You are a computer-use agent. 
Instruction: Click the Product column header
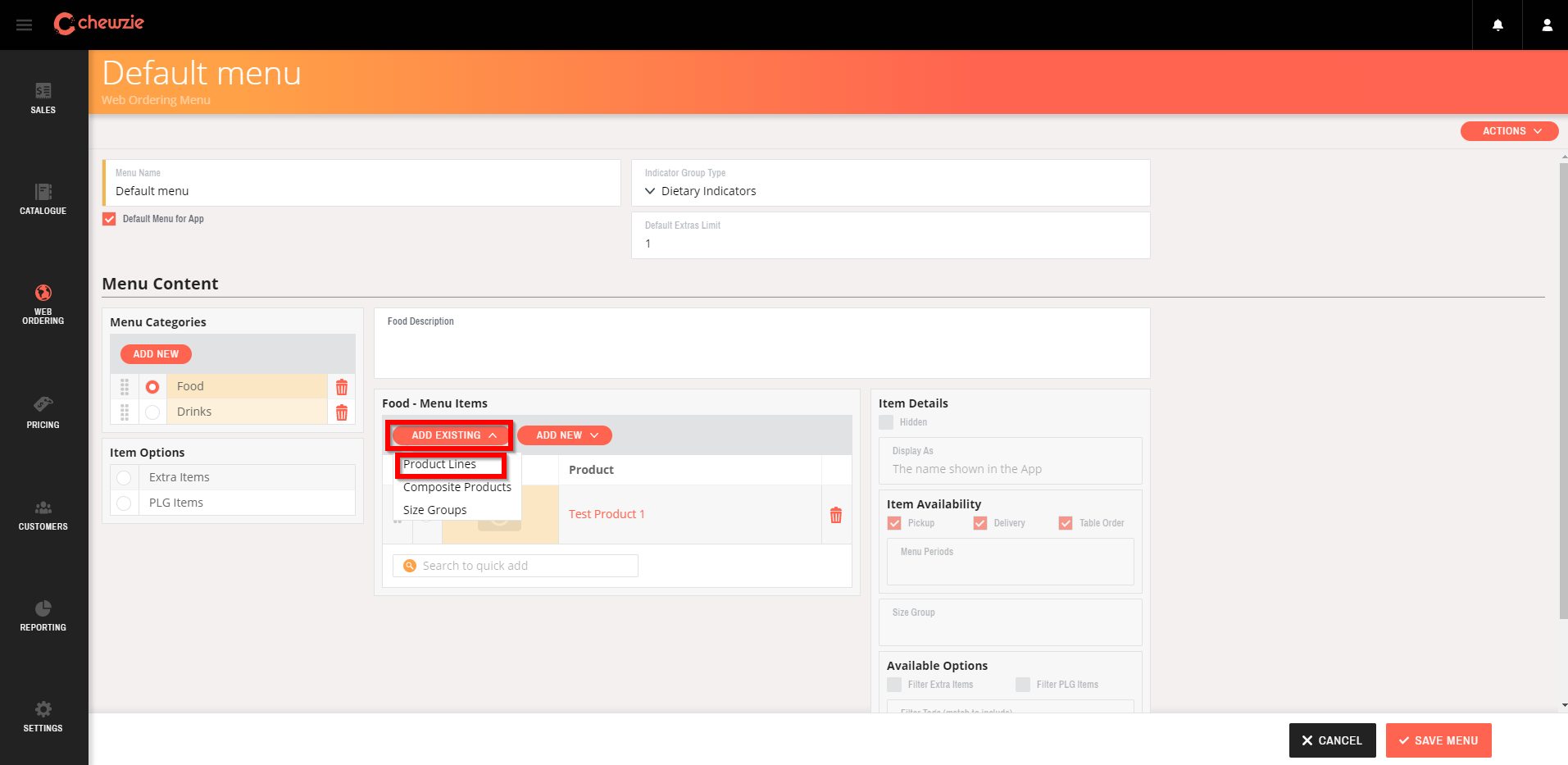(591, 470)
